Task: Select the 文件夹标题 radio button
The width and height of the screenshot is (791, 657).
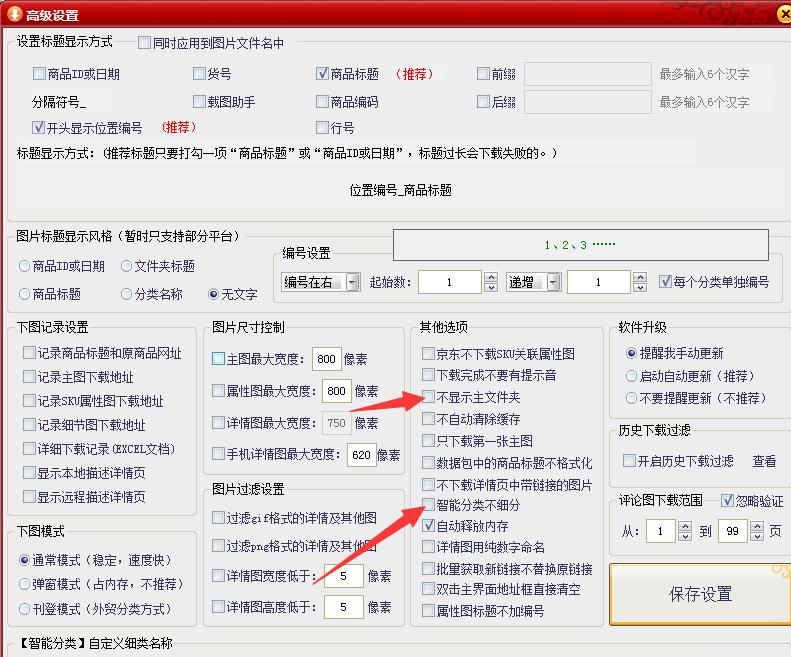Action: click(127, 266)
